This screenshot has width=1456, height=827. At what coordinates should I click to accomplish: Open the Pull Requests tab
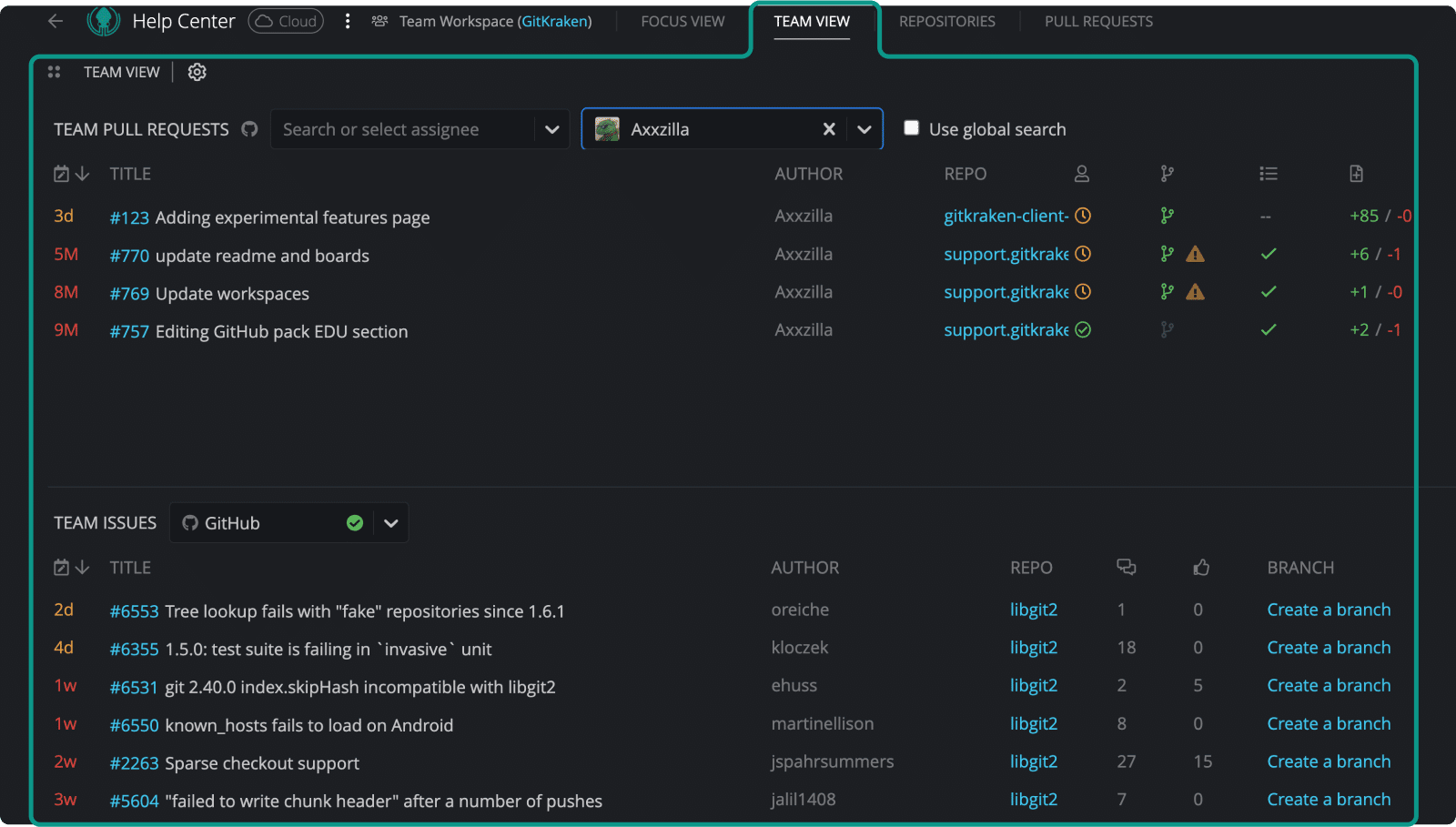pyautogui.click(x=1098, y=21)
